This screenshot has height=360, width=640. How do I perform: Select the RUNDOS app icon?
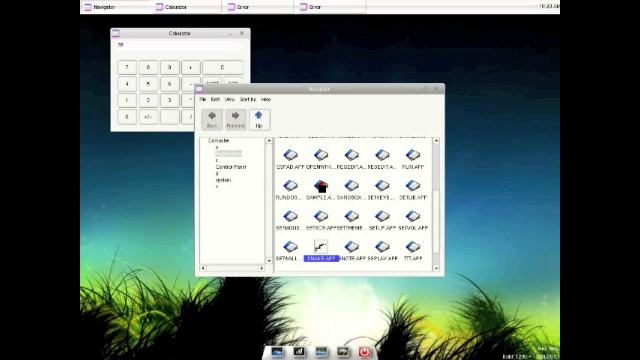pos(289,189)
